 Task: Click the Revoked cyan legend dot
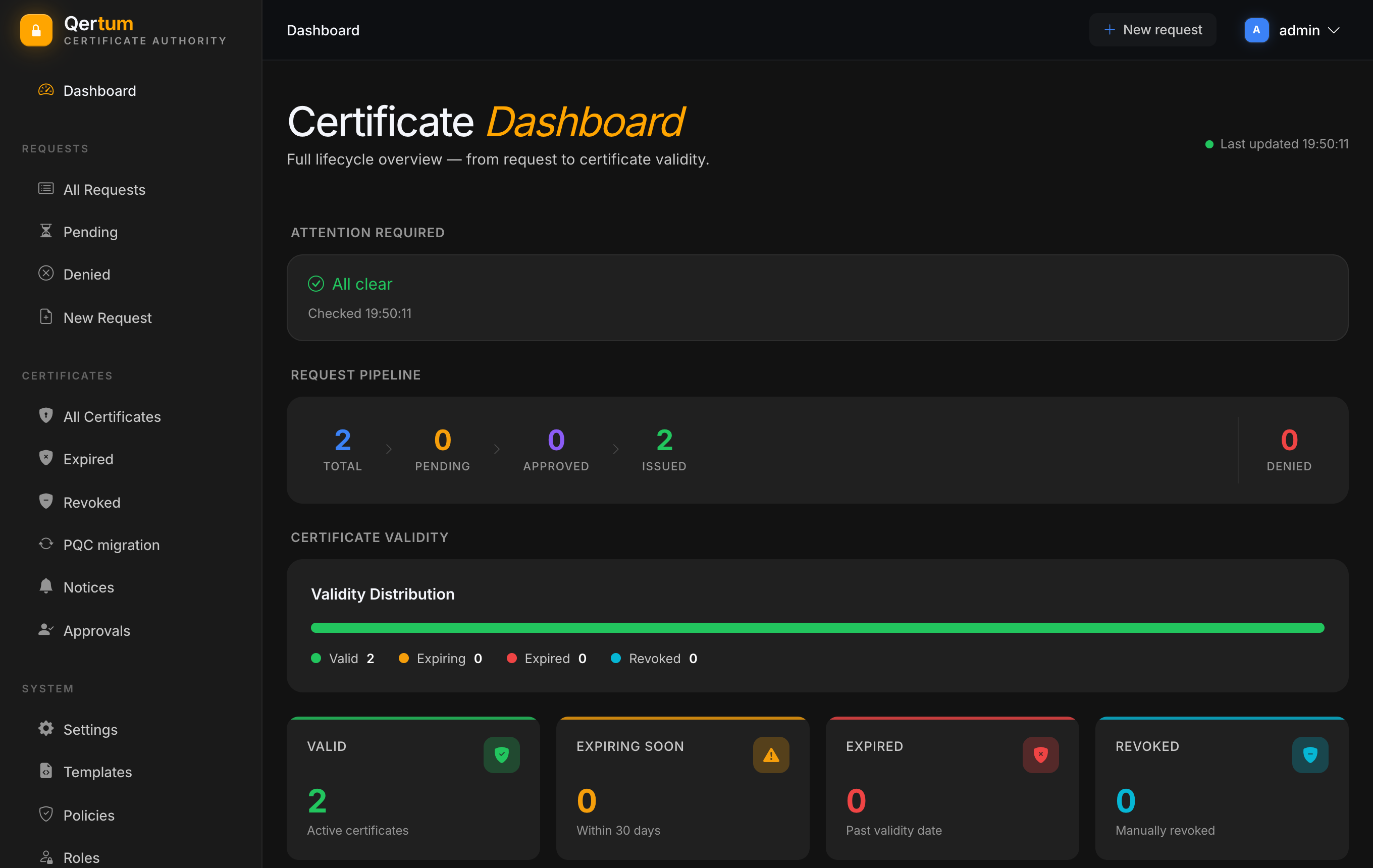(616, 658)
